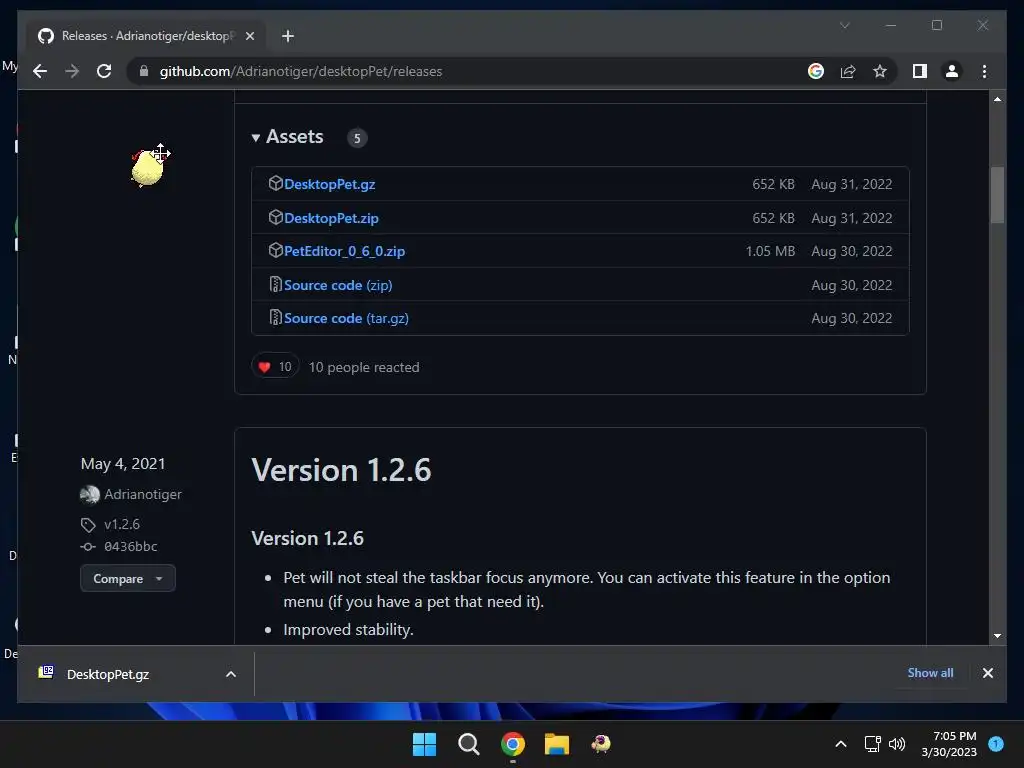Click the desktop pet chick sprite
Viewport: 1024px width, 768px height.
point(148,167)
